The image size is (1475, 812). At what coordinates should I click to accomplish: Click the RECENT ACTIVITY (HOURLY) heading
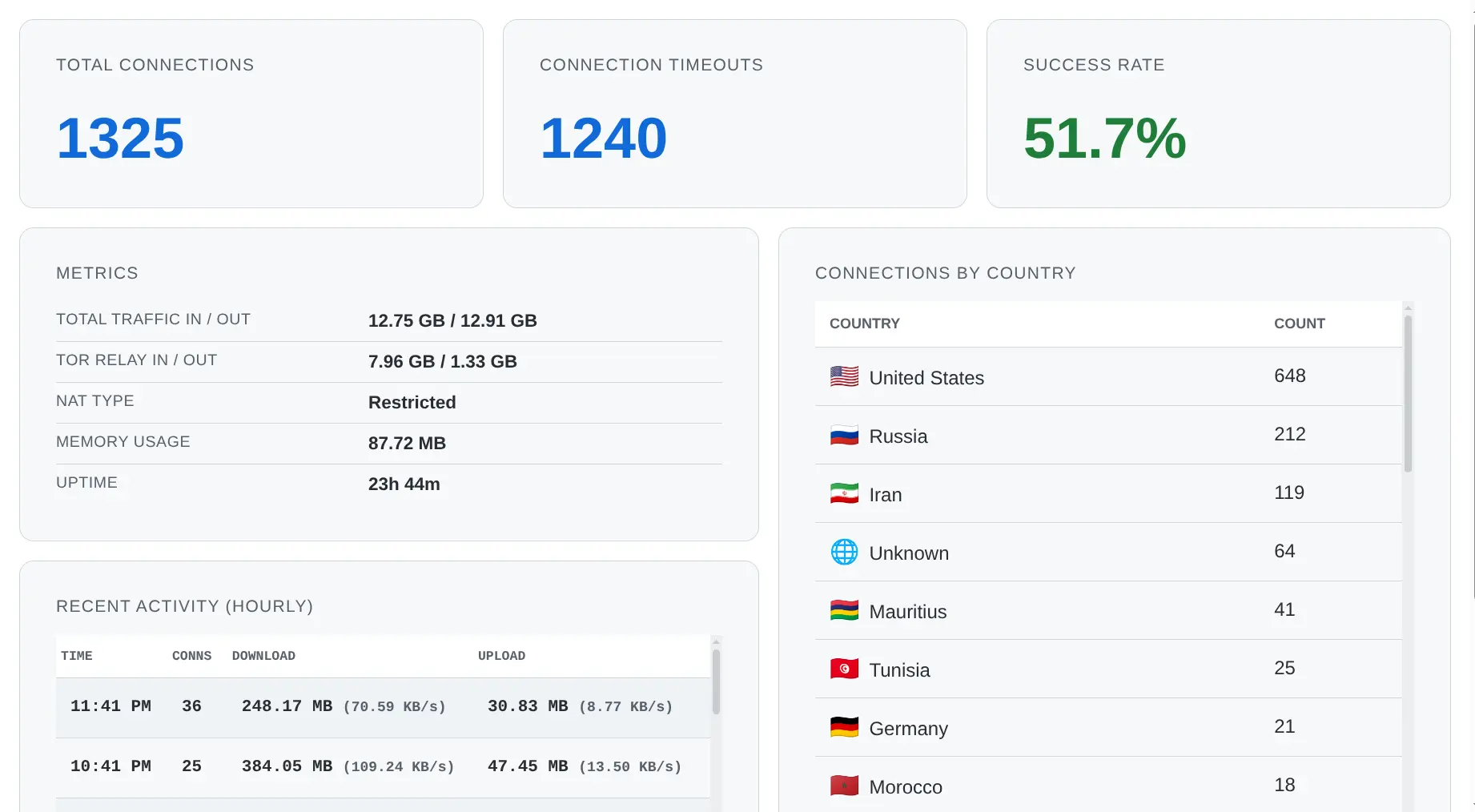pyautogui.click(x=184, y=606)
